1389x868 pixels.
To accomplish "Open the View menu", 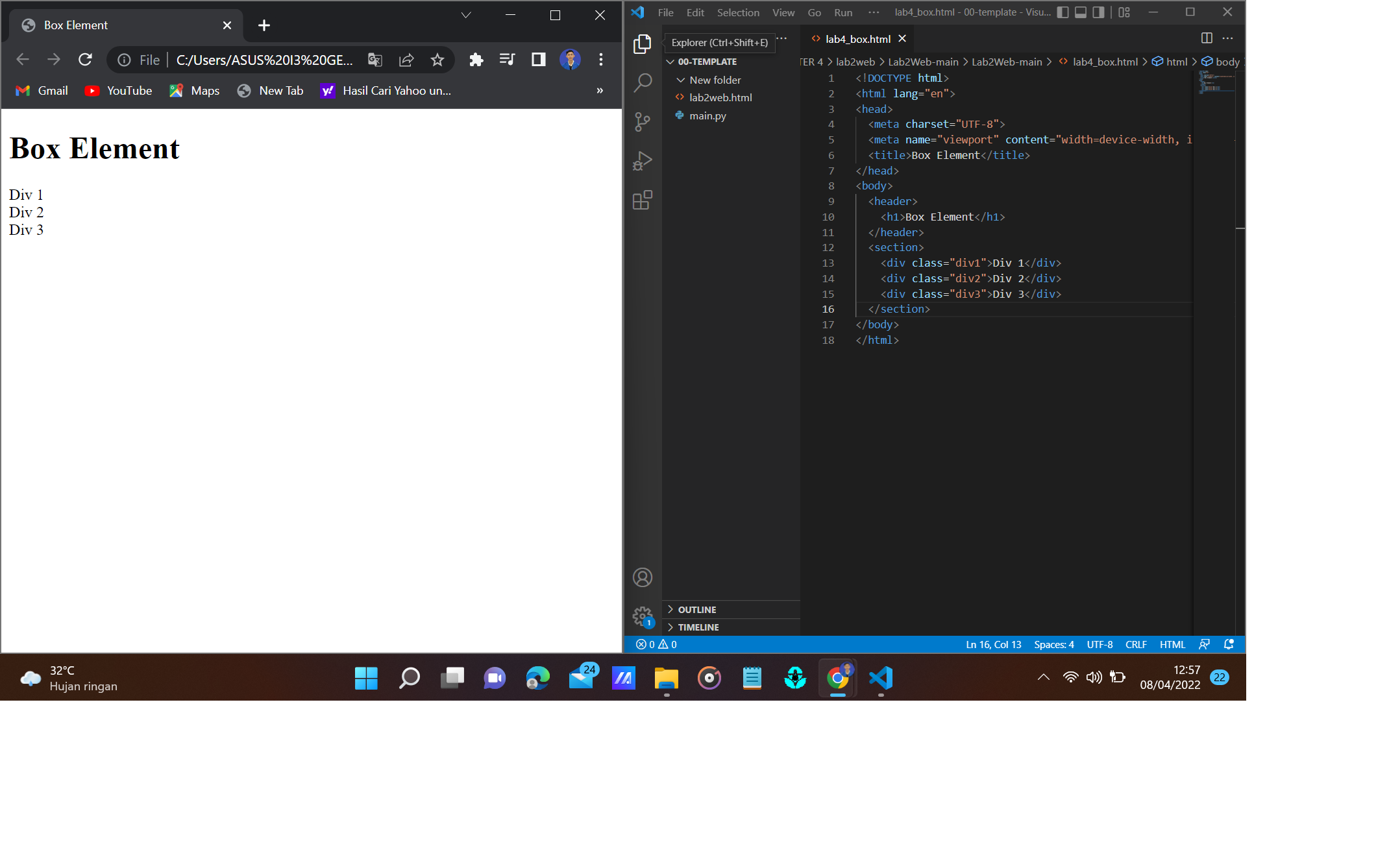I will (783, 12).
